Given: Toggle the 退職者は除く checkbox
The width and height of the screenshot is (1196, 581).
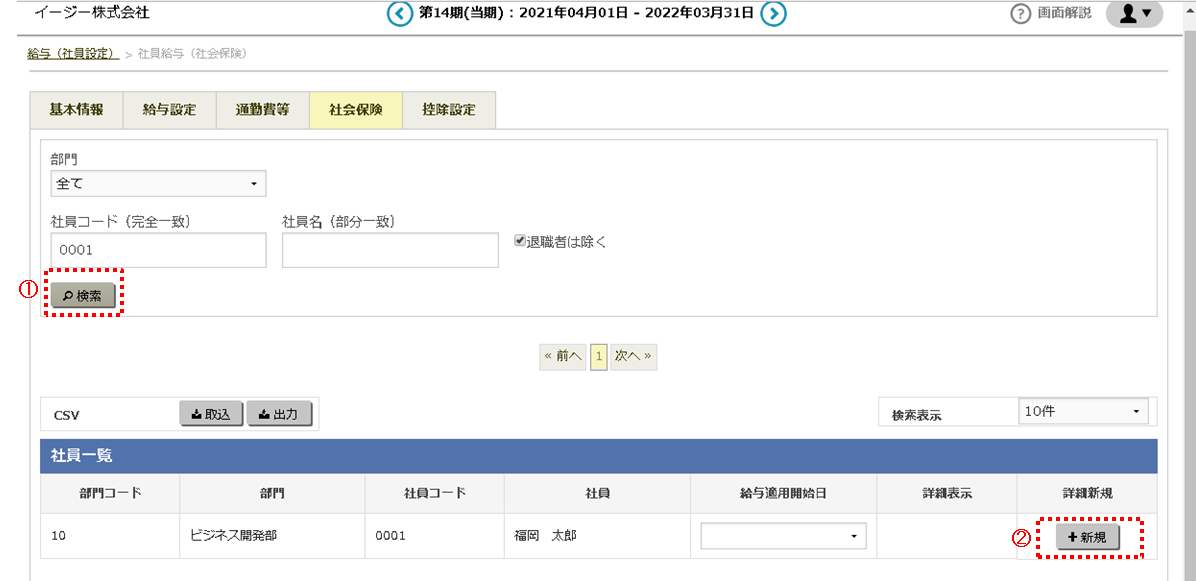Looking at the screenshot, I should (x=520, y=241).
